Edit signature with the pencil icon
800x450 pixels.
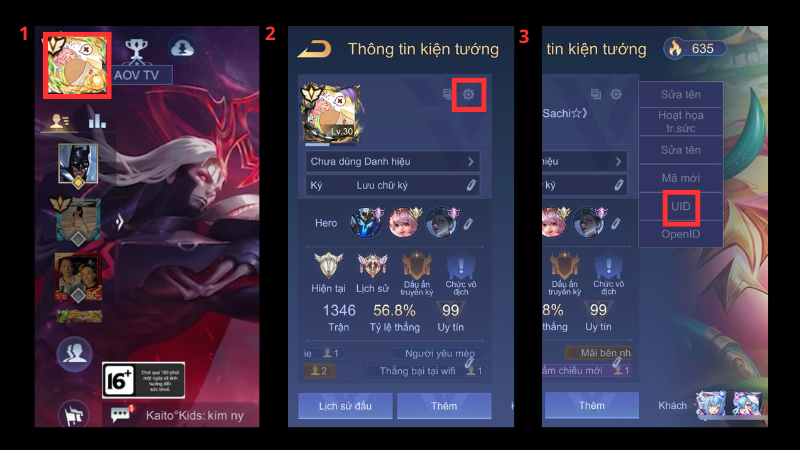pyautogui.click(x=471, y=185)
